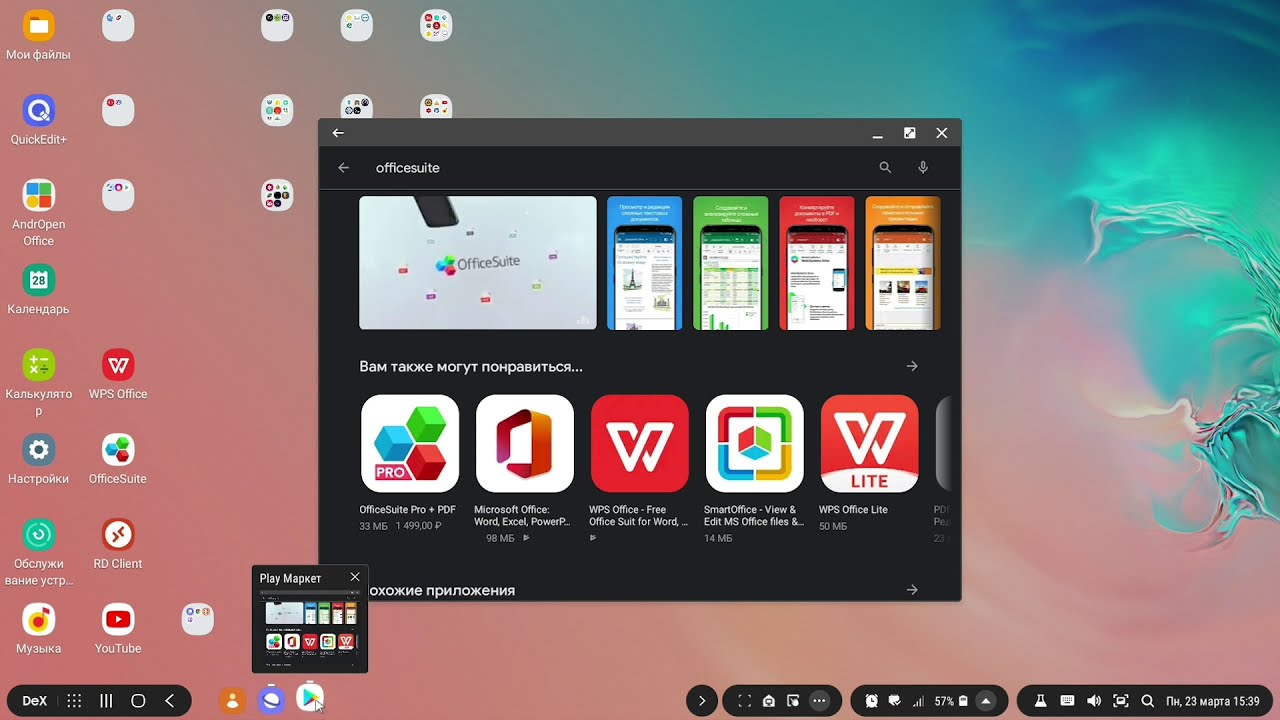
Task: Play the OfficeSuite promo video thumbnail
Action: pos(478,263)
